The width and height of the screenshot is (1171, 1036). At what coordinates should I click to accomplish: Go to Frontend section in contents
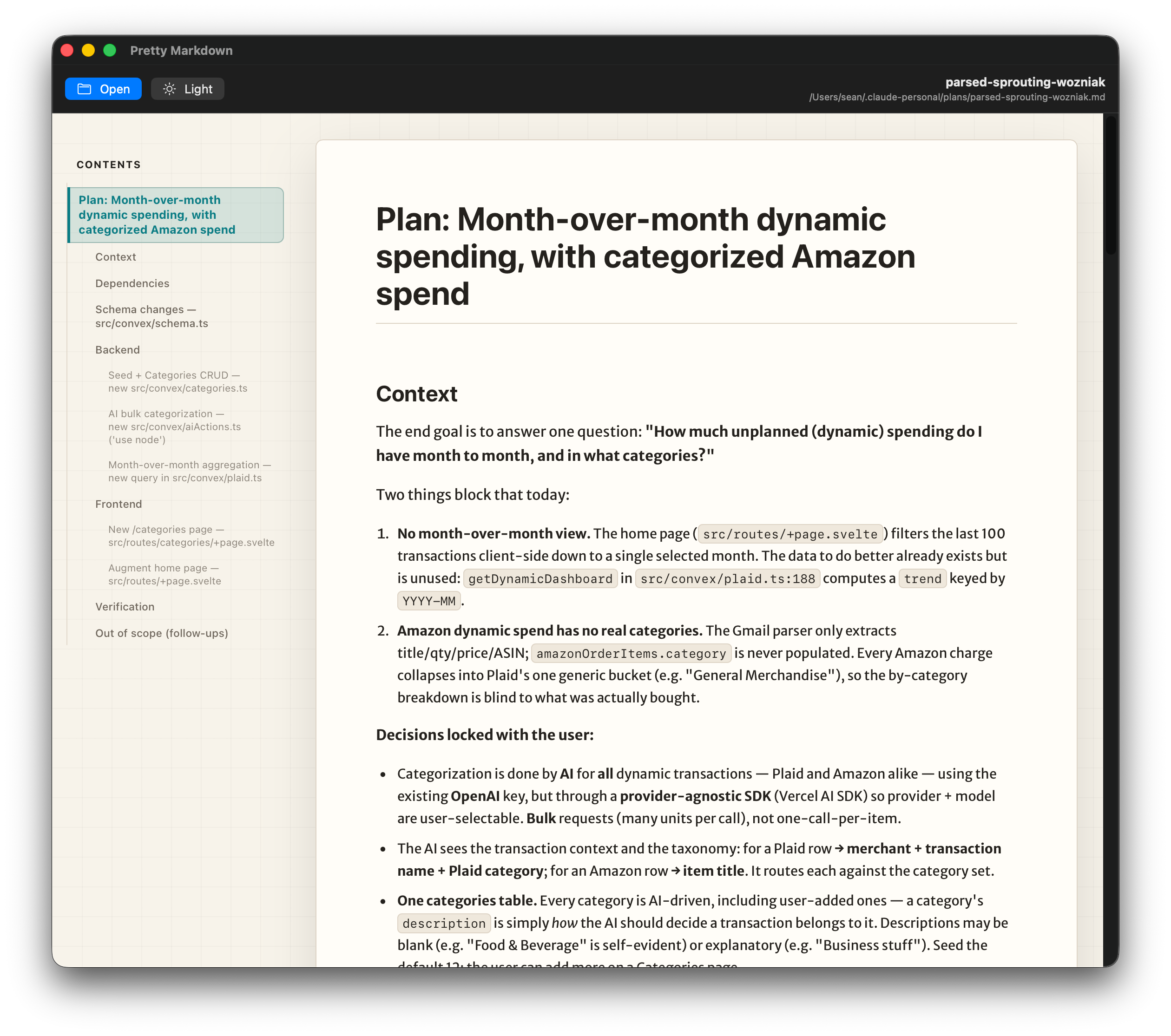click(x=118, y=504)
